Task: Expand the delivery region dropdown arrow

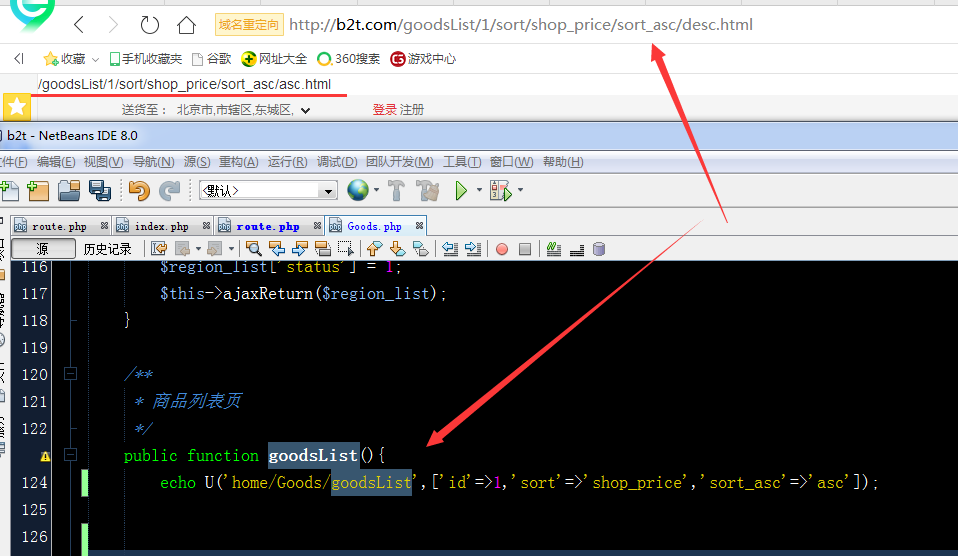Action: click(x=299, y=110)
